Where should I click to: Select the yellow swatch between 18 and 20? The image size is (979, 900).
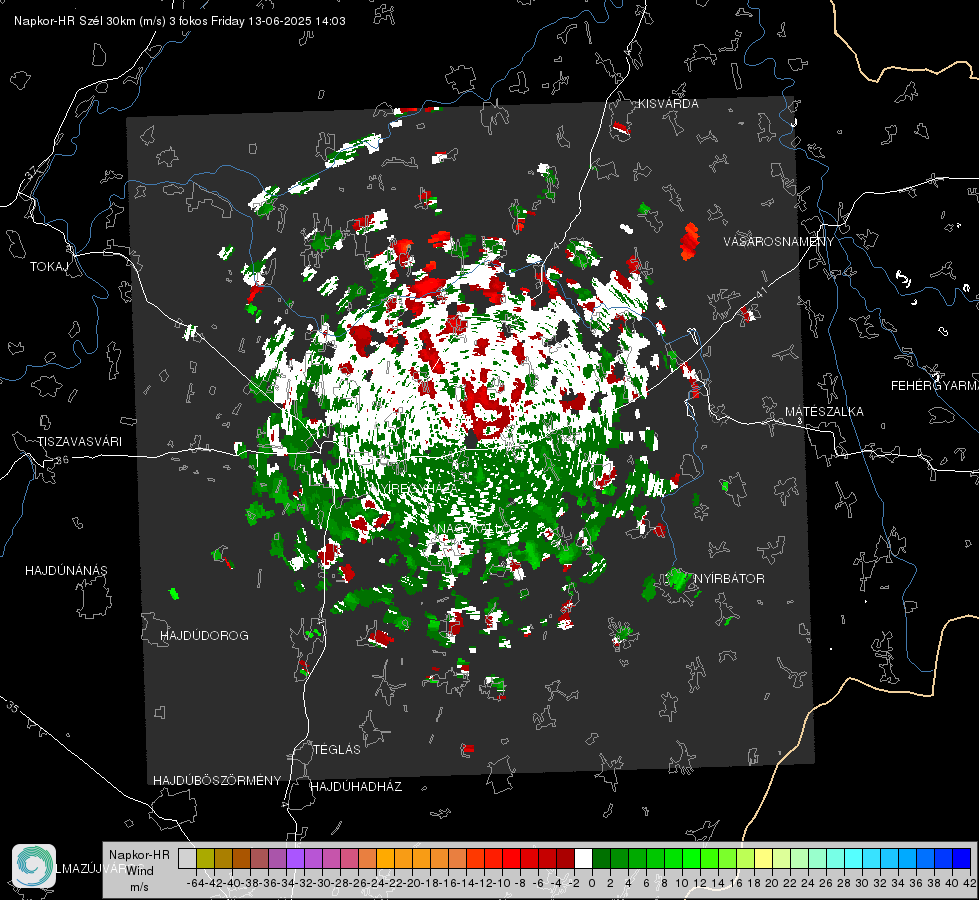pyautogui.click(x=763, y=858)
